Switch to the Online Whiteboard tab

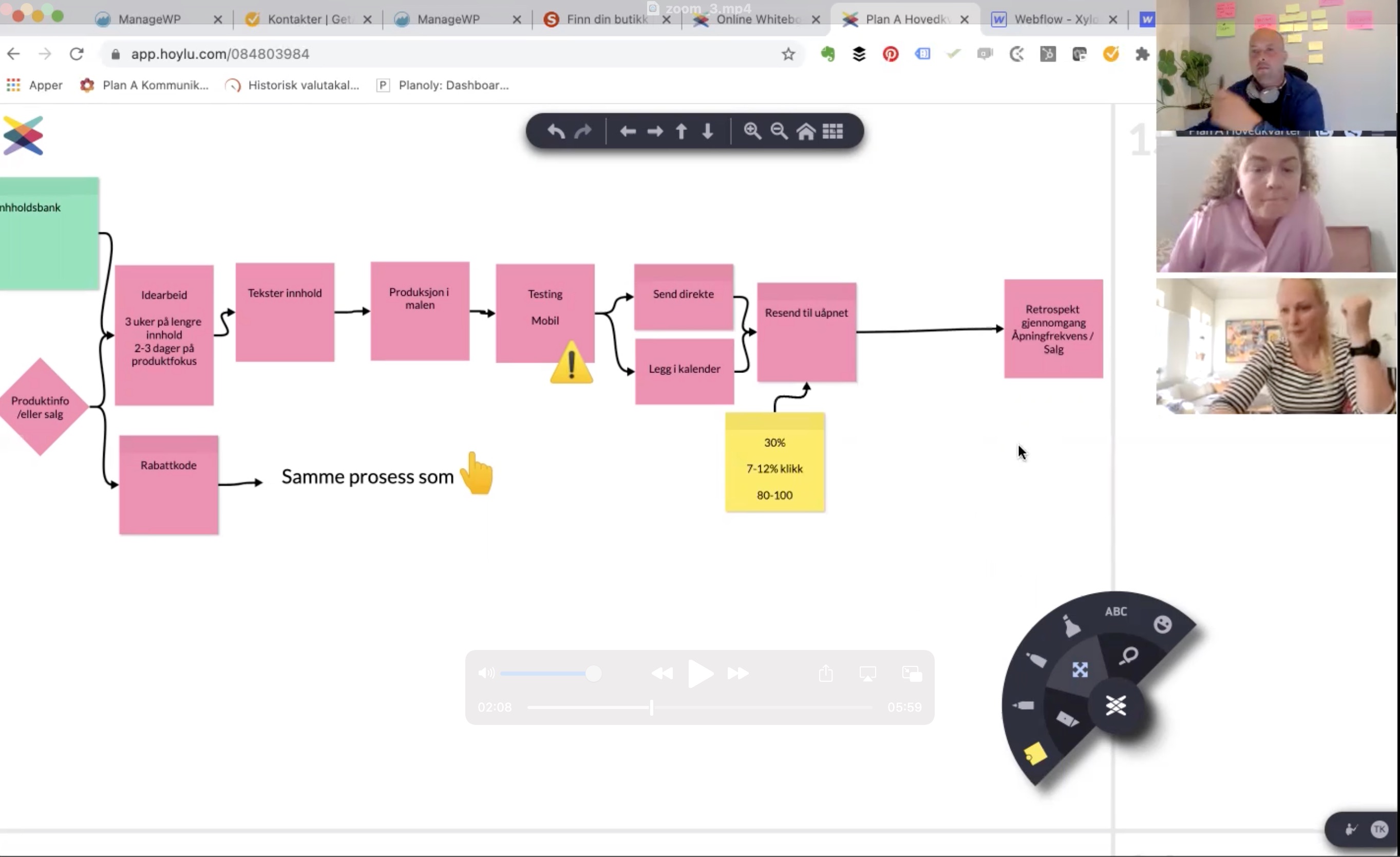coord(755,20)
